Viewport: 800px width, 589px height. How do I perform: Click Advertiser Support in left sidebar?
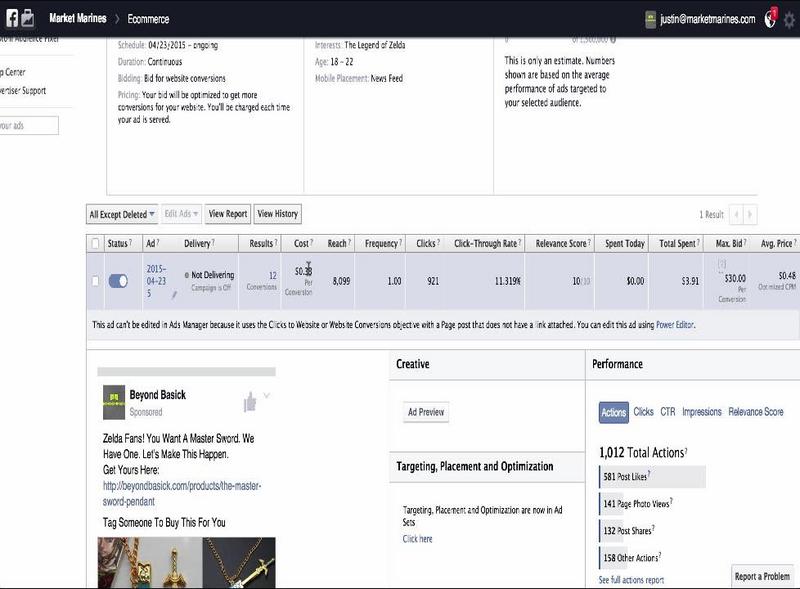pos(23,90)
